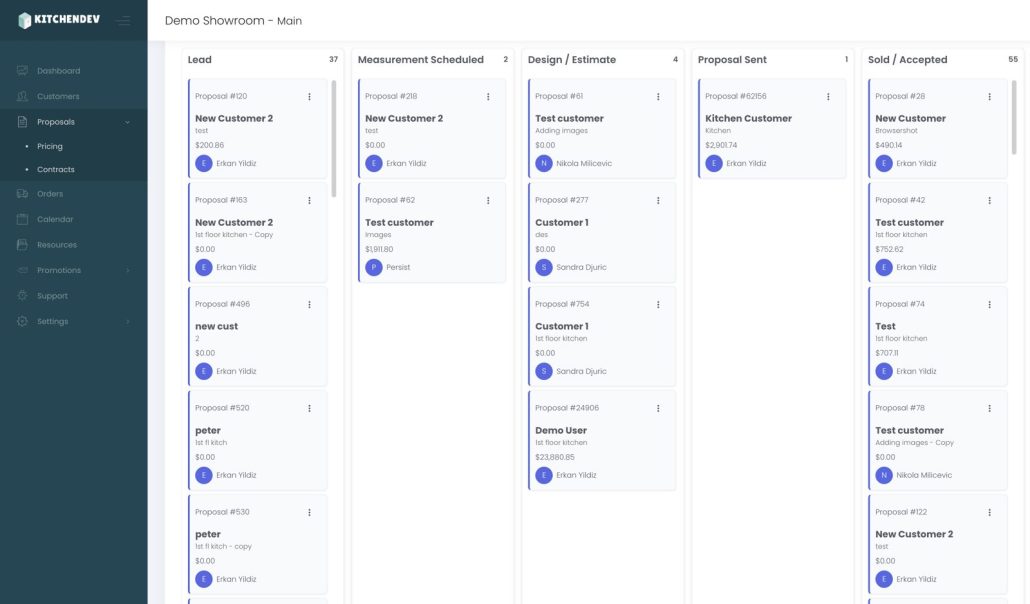Expand the Settings submenu arrow

point(127,321)
